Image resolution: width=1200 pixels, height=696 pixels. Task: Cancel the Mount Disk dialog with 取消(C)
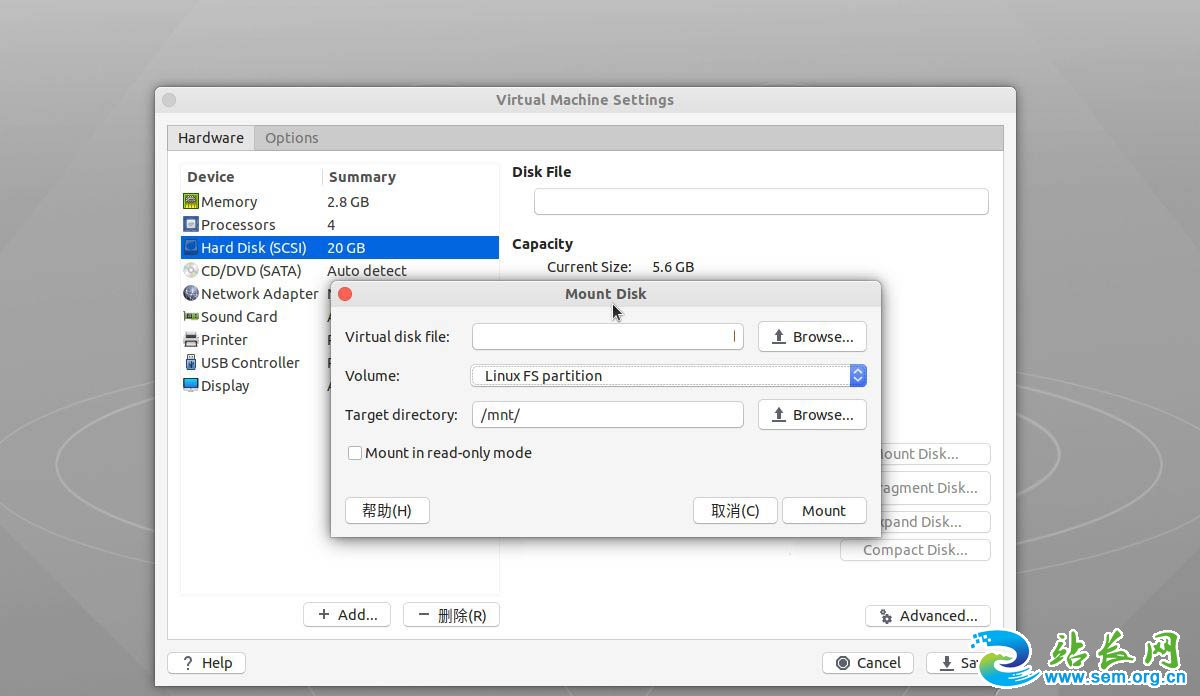coord(735,511)
